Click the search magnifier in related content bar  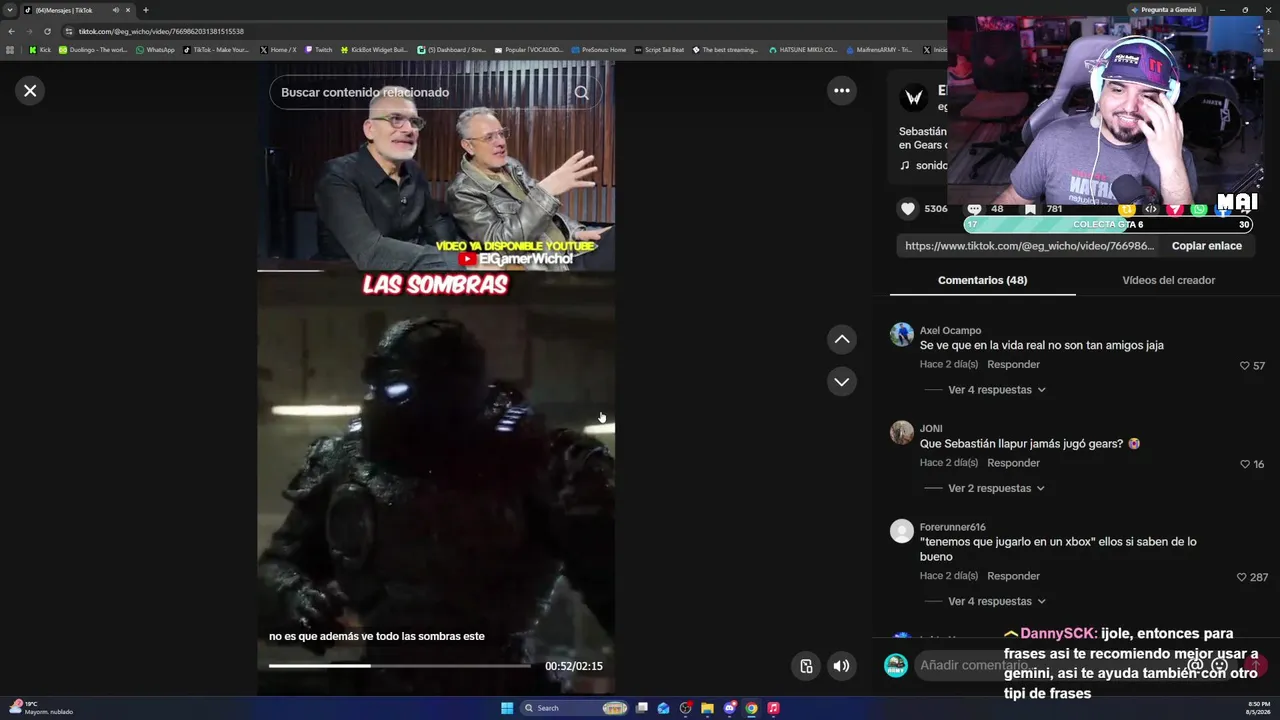[x=582, y=92]
